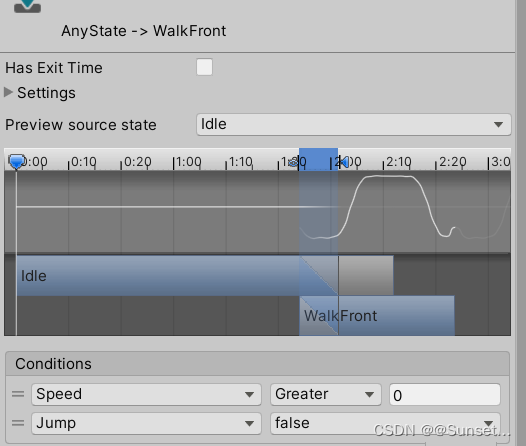Screen dimensions: 526x446
Task: Click the reorder handle beside Speed condition
Action: (18, 394)
